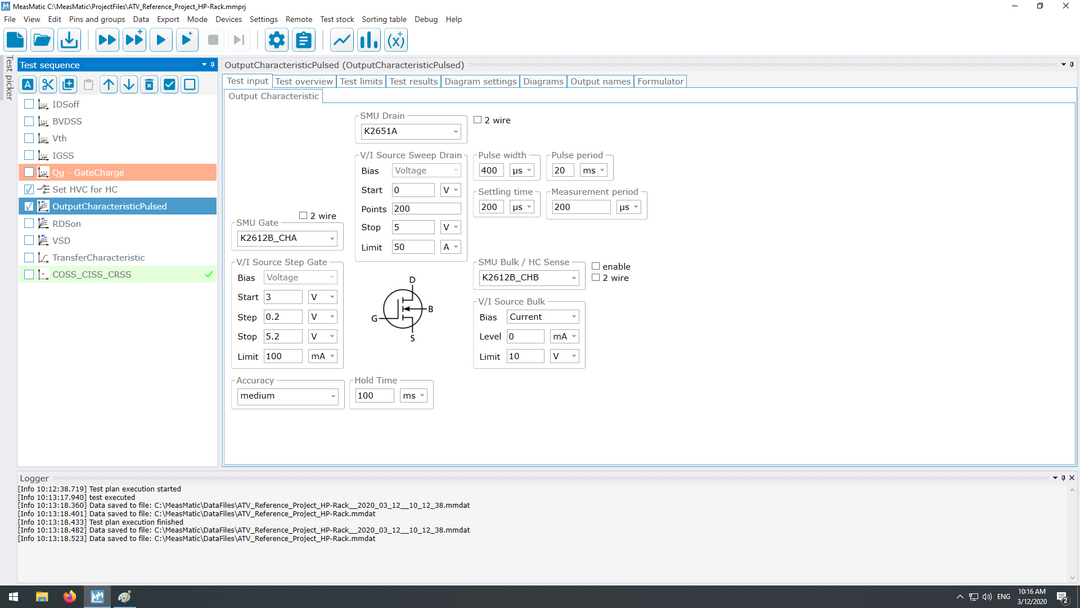Click the bar chart statistics icon
1080x608 pixels.
click(369, 40)
